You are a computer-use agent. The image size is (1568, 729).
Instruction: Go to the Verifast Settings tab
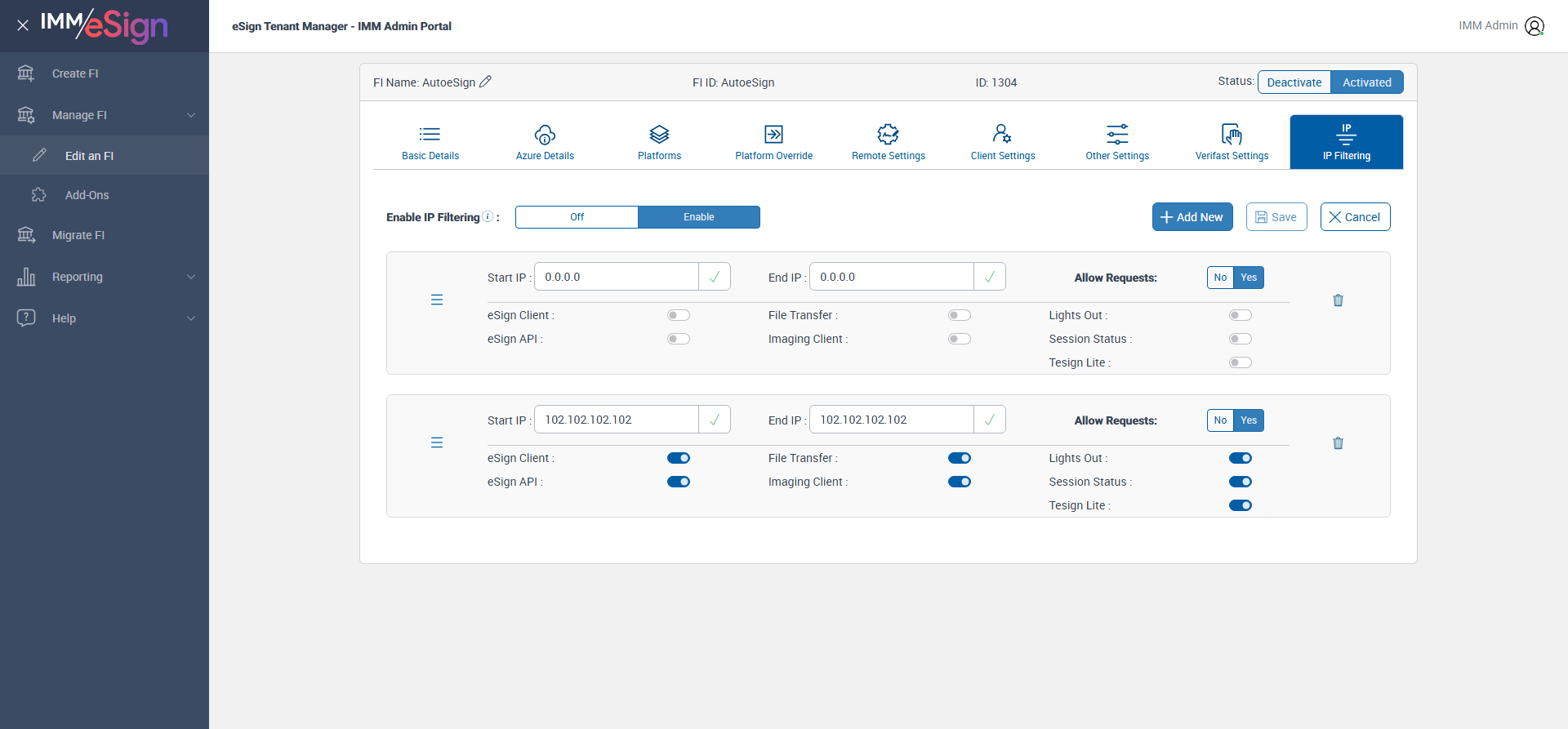point(1232,142)
